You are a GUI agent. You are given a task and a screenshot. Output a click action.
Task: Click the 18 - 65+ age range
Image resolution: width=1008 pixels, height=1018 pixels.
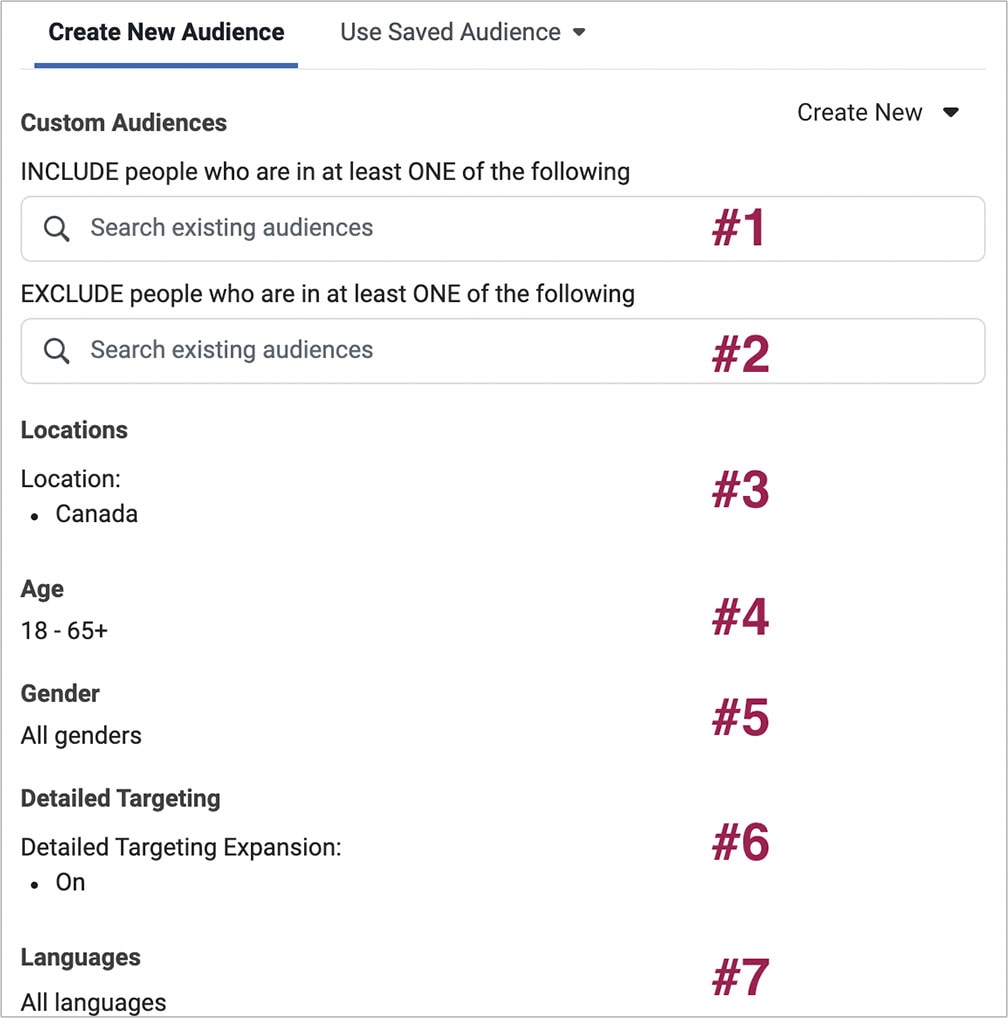click(x=64, y=632)
